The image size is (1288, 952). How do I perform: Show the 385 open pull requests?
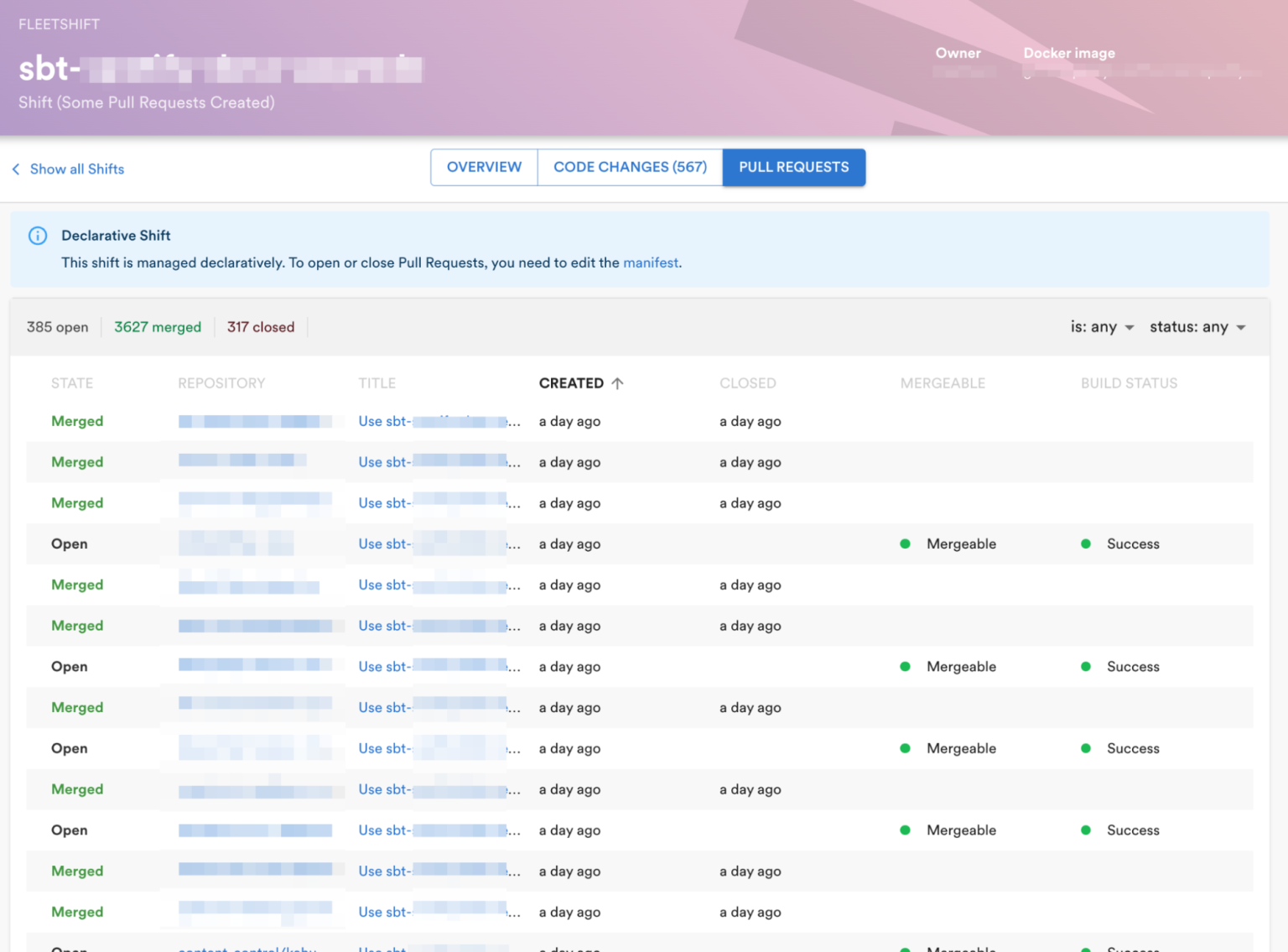tap(57, 327)
